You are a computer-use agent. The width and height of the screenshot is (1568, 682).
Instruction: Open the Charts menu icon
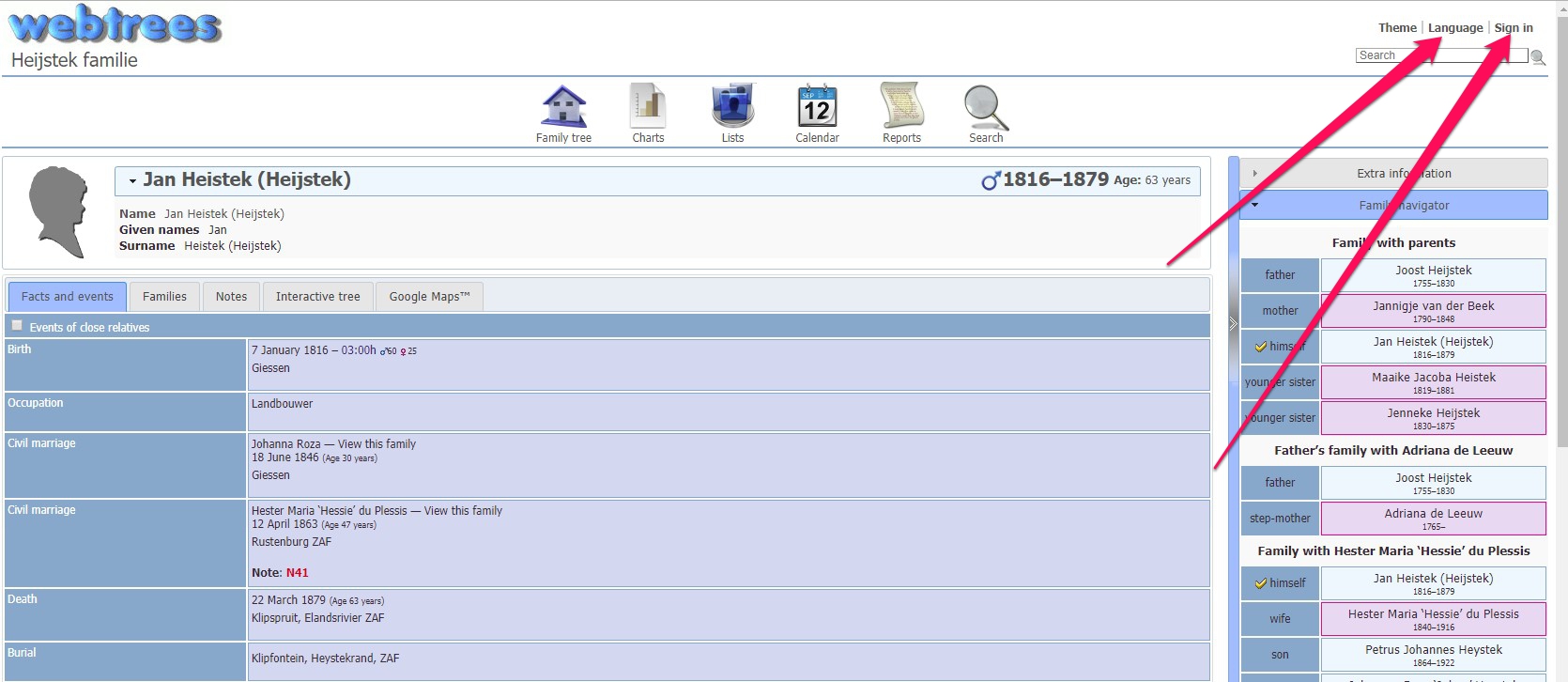coord(648,106)
